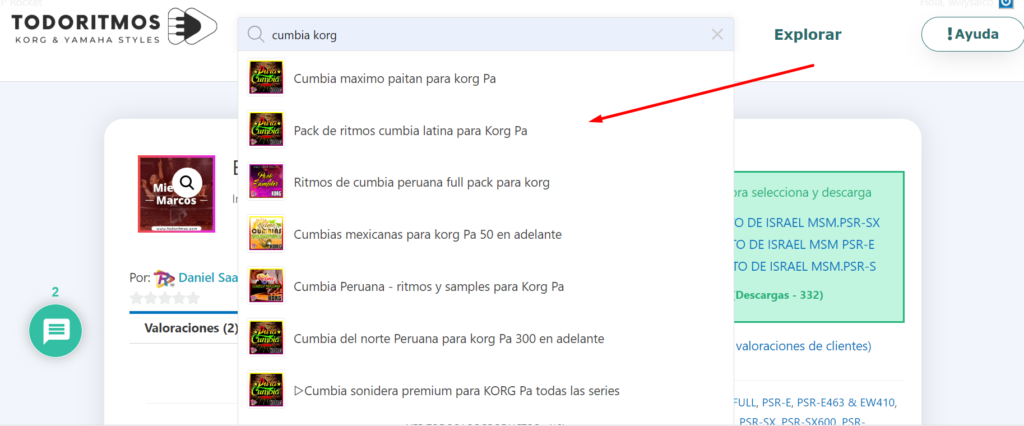Click thumbnail of Cumbia sonidera premium
1024x426 pixels.
(x=266, y=390)
